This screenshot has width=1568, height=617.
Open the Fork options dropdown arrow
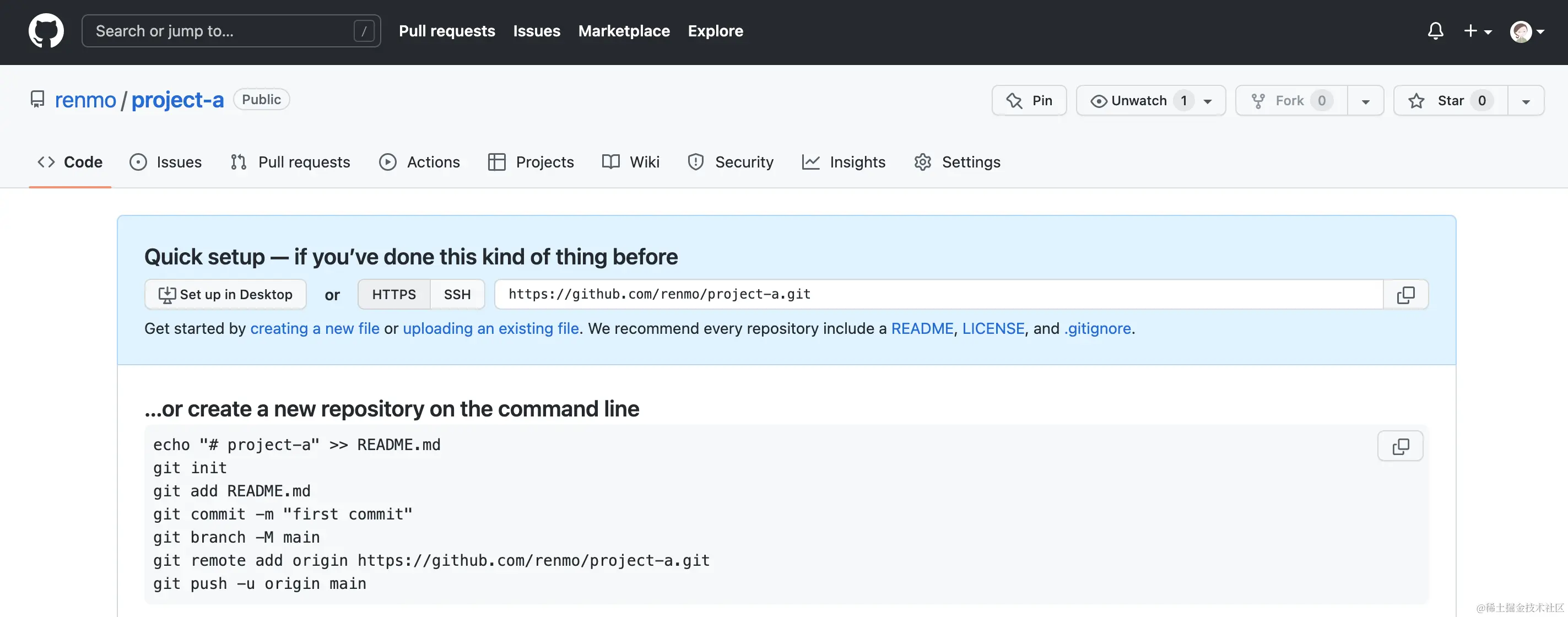1365,101
